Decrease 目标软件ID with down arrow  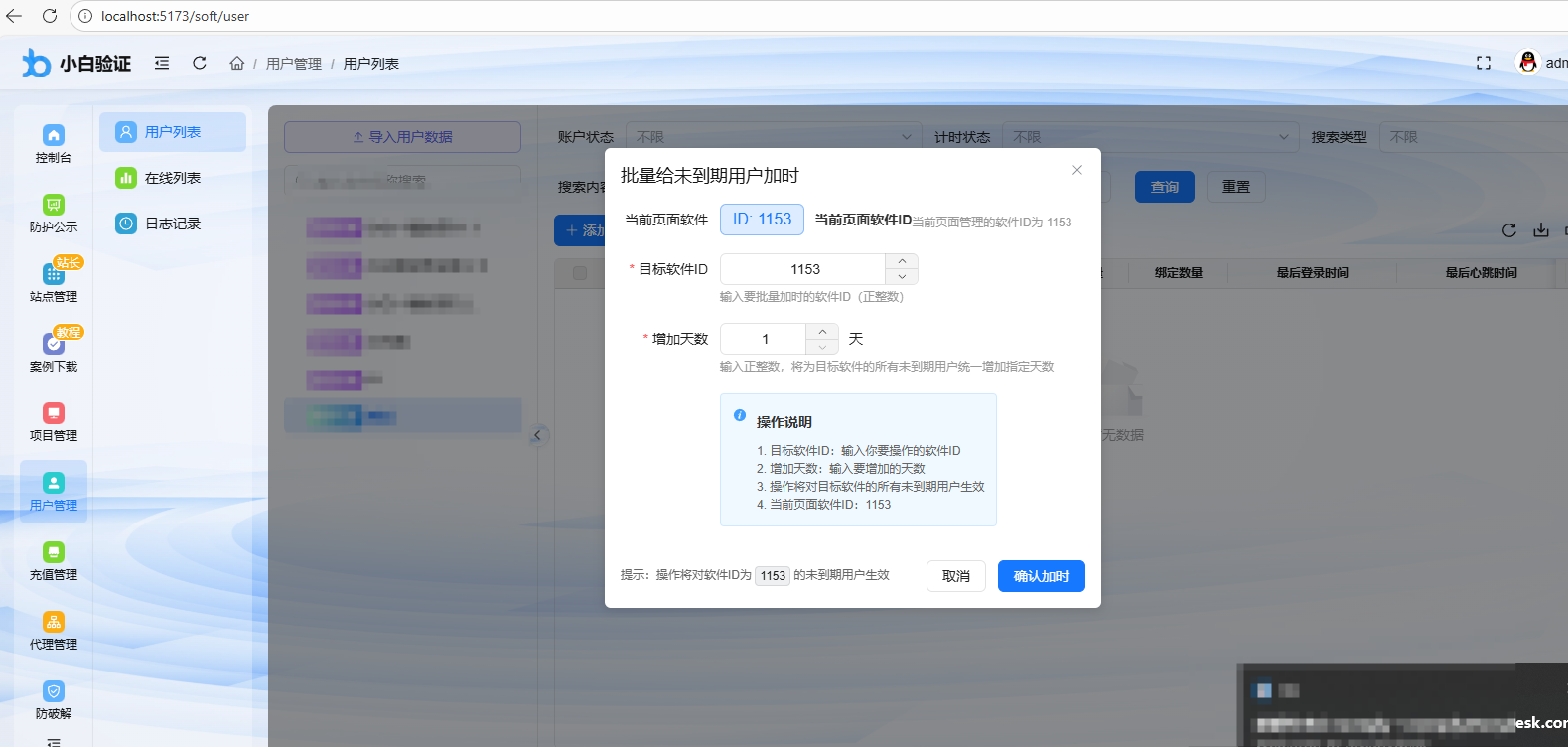pos(902,277)
